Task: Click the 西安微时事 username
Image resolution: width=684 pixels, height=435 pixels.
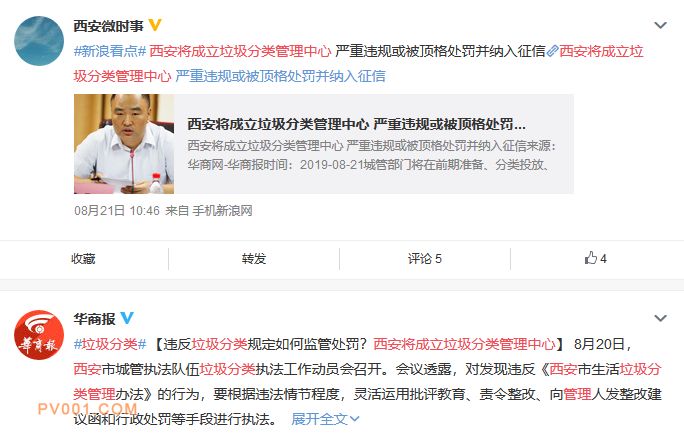Action: pyautogui.click(x=109, y=26)
